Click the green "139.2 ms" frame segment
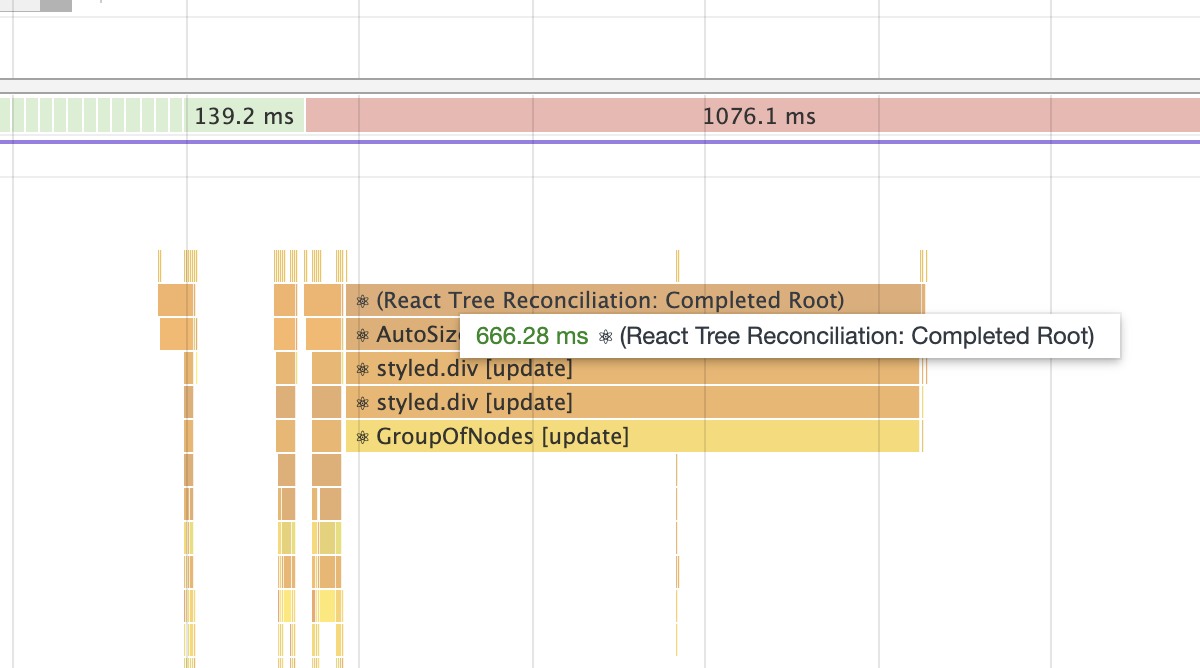The width and height of the screenshot is (1200, 668). tap(245, 115)
